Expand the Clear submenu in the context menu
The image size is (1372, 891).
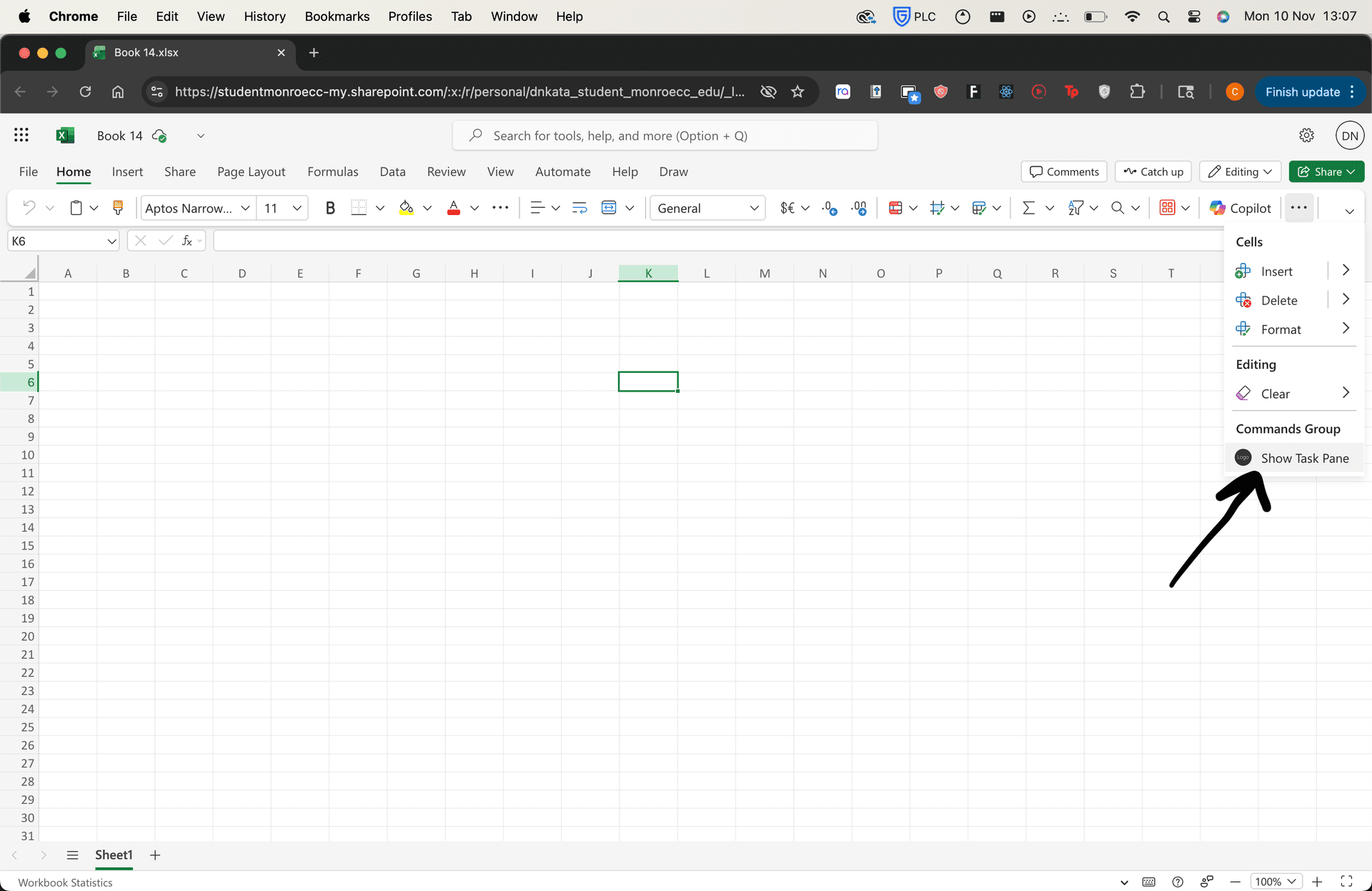pyautogui.click(x=1346, y=393)
